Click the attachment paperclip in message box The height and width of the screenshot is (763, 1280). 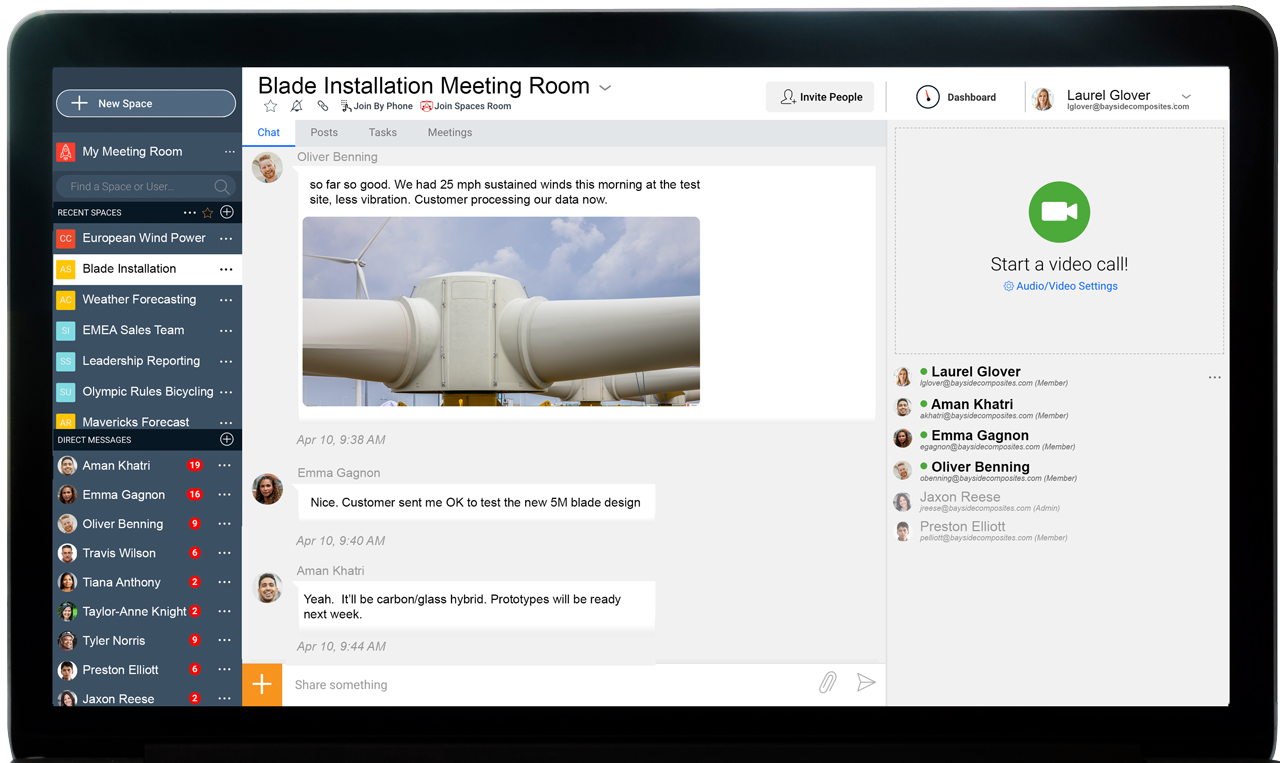click(827, 683)
